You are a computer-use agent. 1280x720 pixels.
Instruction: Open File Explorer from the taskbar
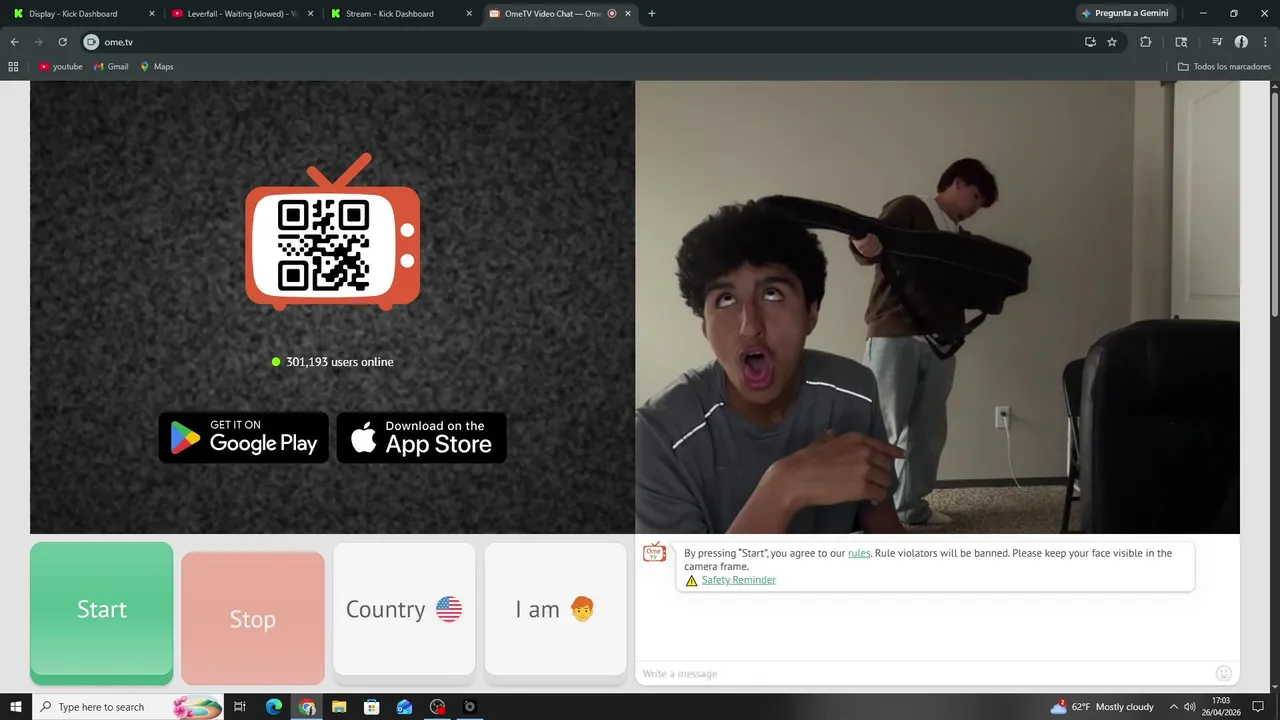tap(339, 707)
